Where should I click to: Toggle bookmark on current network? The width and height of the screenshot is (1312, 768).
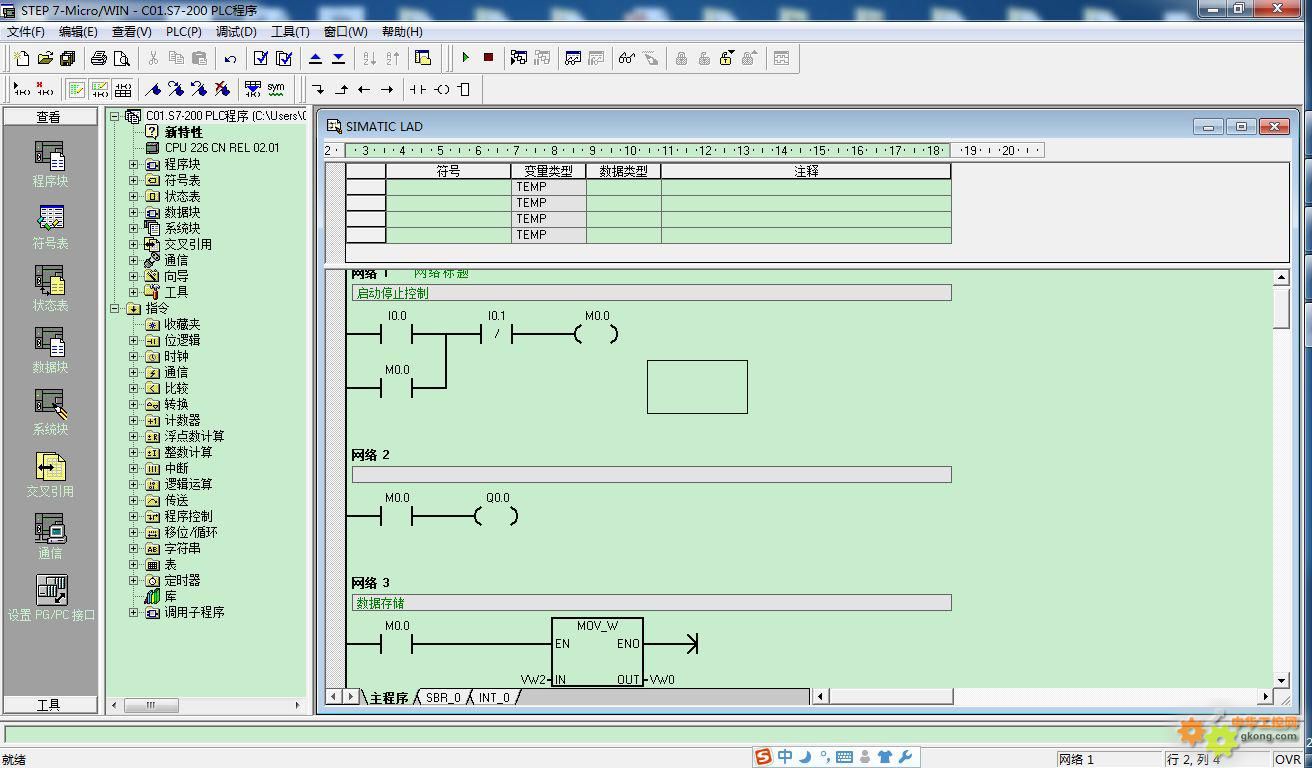(153, 89)
